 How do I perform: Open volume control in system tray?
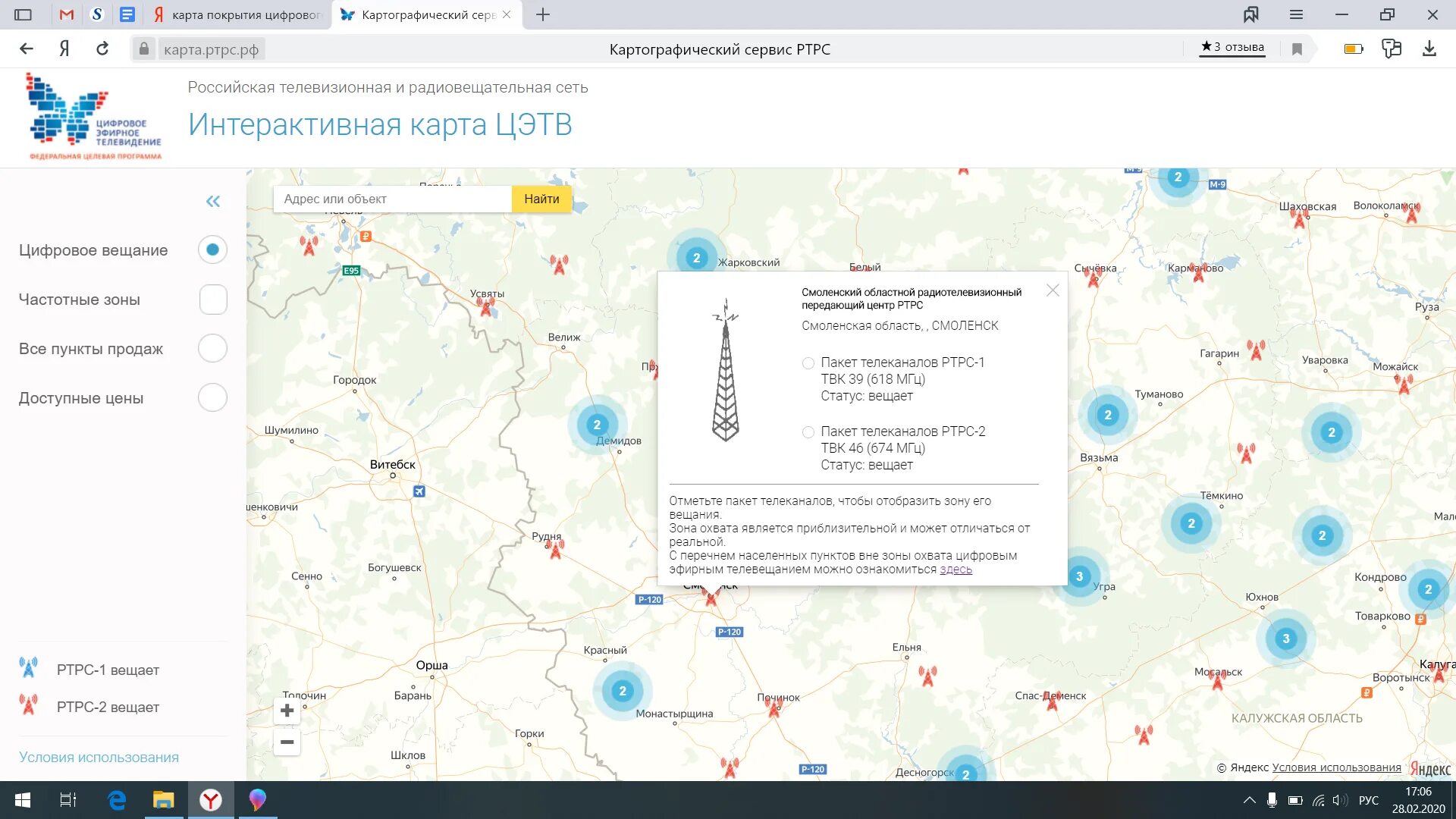click(x=1341, y=801)
